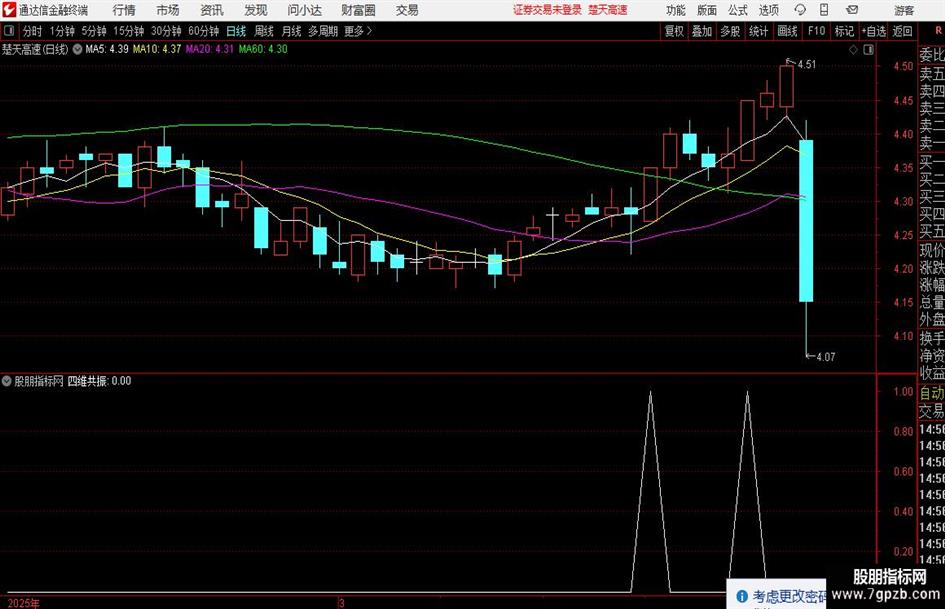The width and height of the screenshot is (945, 609).
Task: Click the 楚天高速(日线) chart title
Action: [x=35, y=49]
